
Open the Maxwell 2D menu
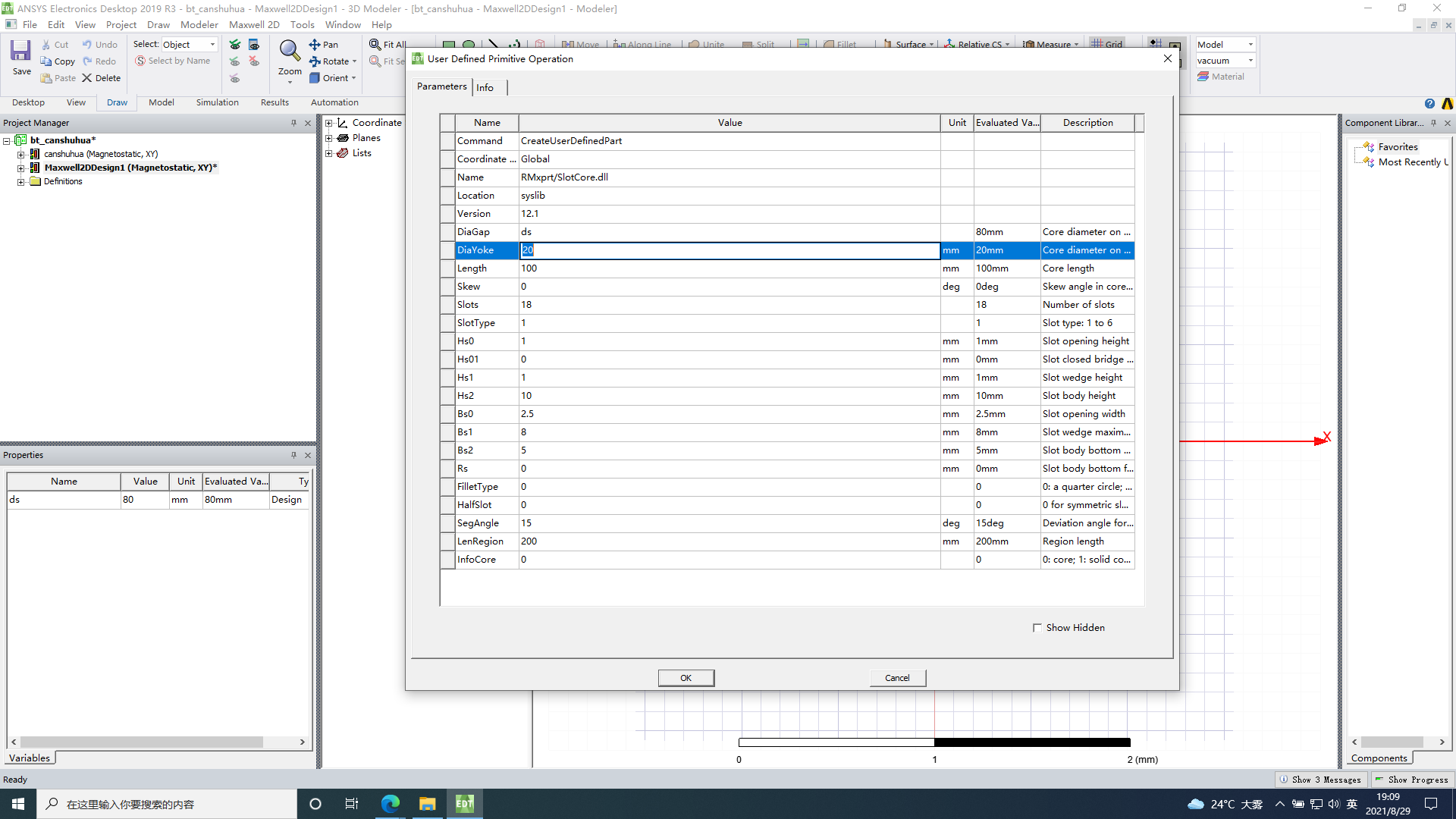pyautogui.click(x=253, y=24)
